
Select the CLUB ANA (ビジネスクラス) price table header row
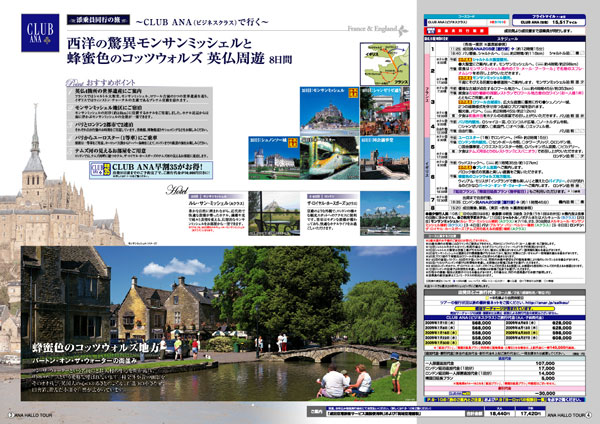[x=504, y=318]
